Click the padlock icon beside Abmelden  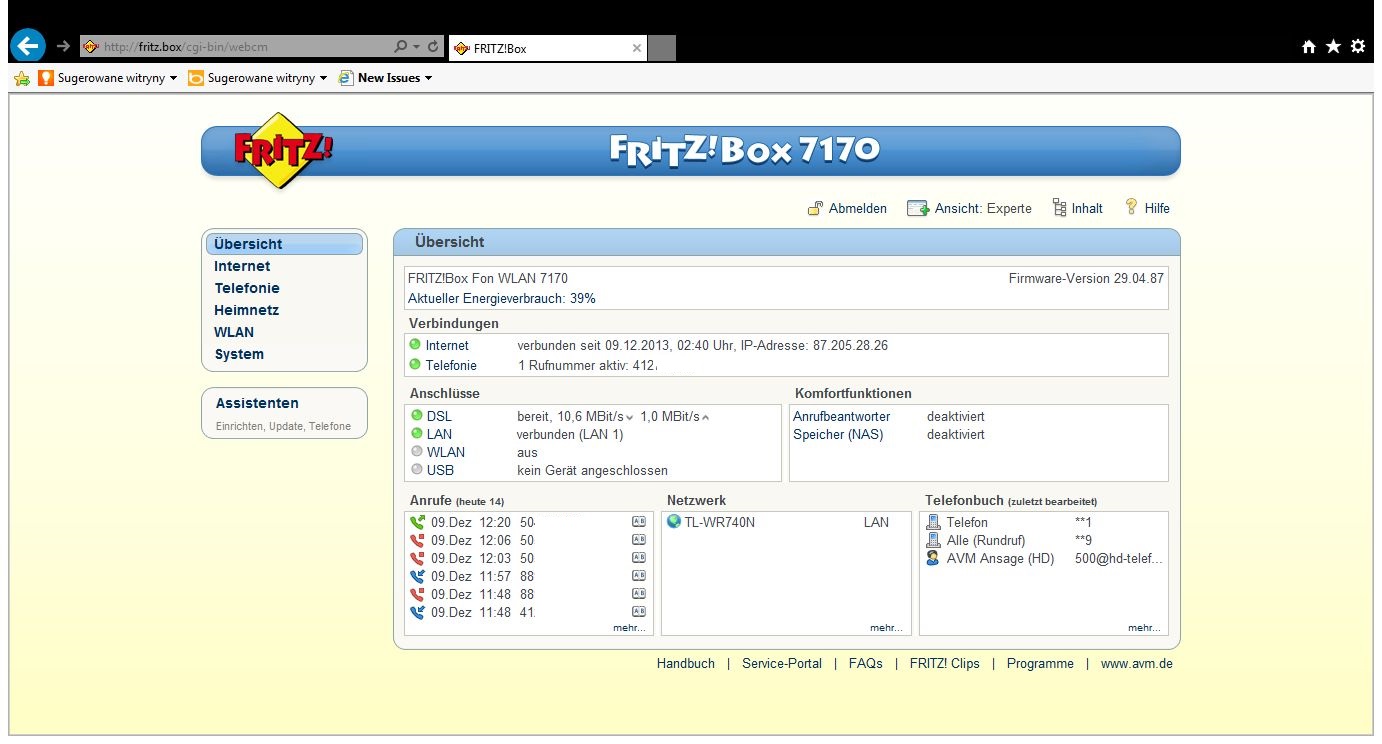[815, 208]
